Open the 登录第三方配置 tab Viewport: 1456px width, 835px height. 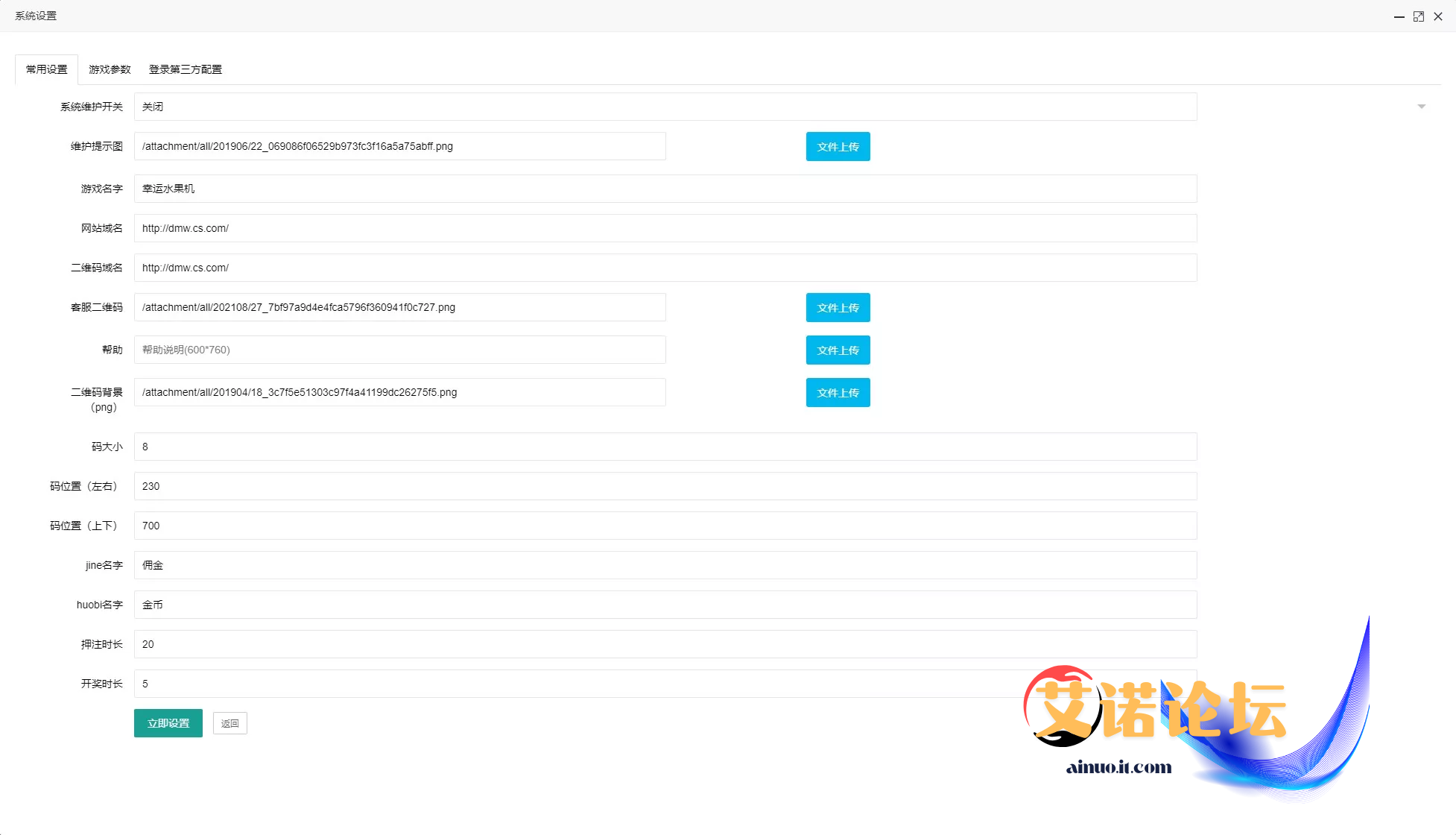coord(186,69)
